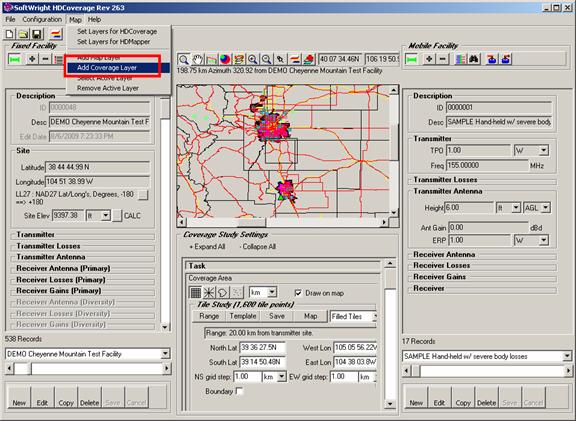Image resolution: width=576 pixels, height=421 pixels.
Task: Click the Open folder toolbar icon
Action: pos(23,34)
